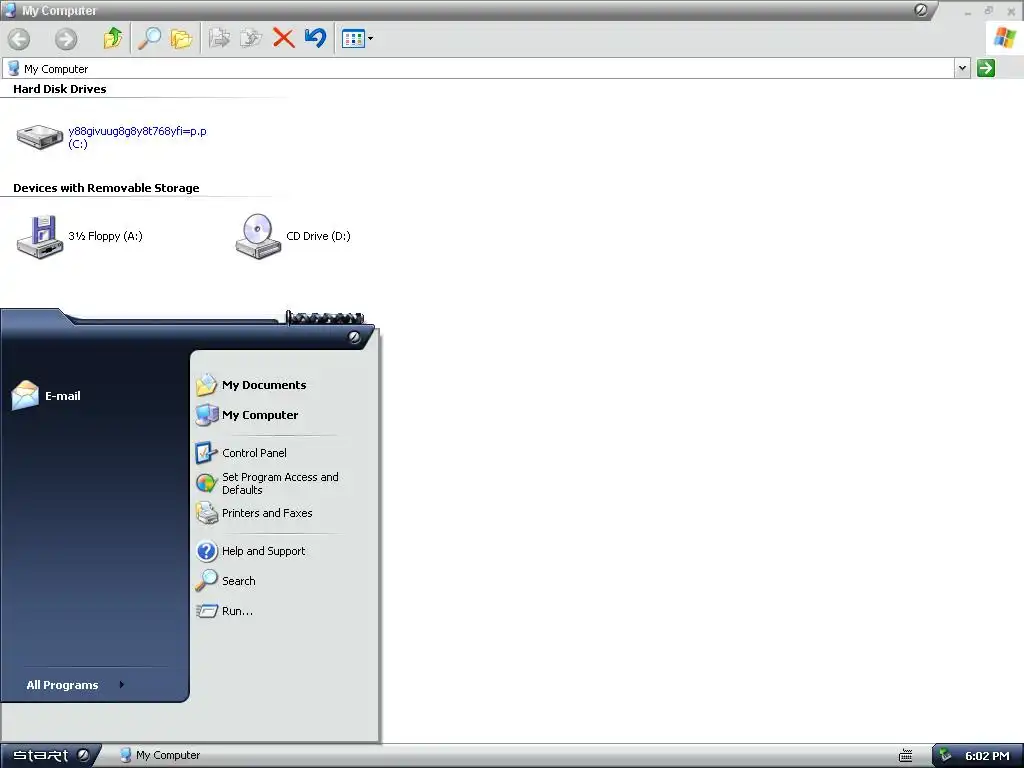Open the Search magnifier in toolbar
Screen dimensions: 1024x768
click(149, 38)
